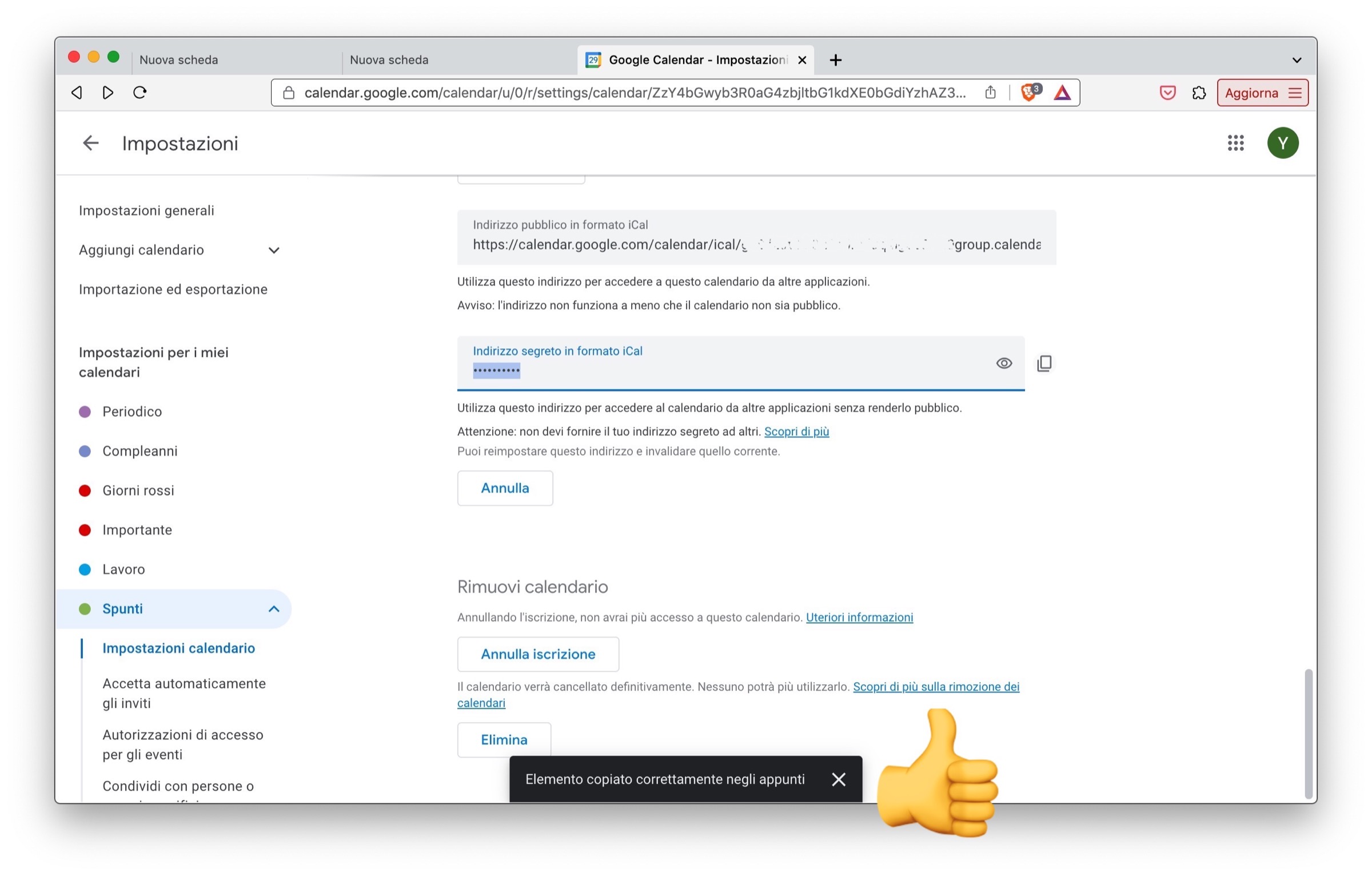Go back to the calendar with the arrow next to Impostazioni

pyautogui.click(x=91, y=143)
